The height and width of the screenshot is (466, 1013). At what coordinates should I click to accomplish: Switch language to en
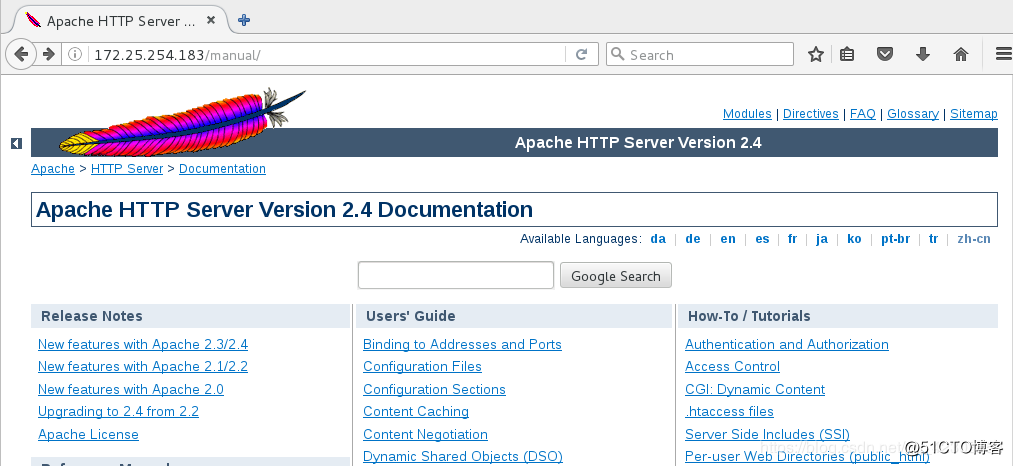tap(728, 239)
